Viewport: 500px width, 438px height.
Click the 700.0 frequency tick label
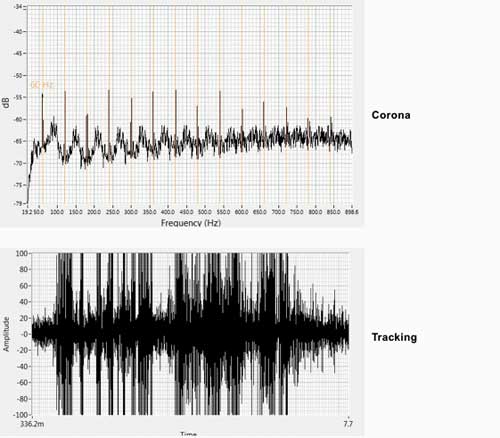[278, 212]
